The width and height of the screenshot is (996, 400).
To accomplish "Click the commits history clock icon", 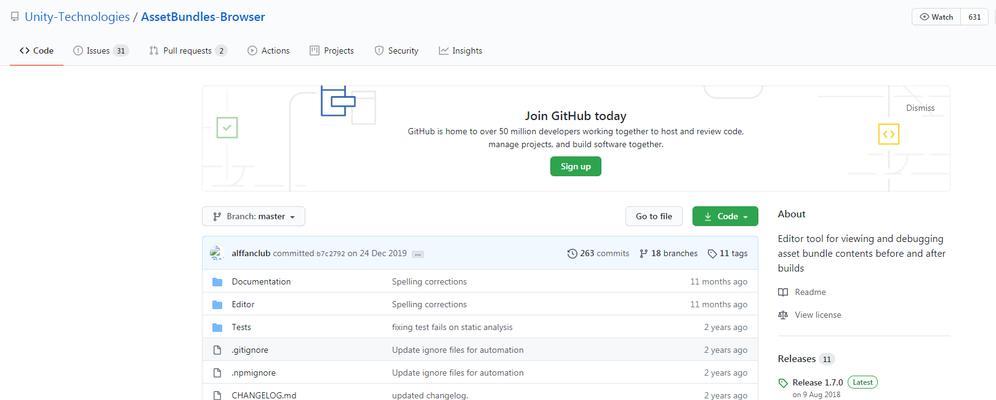I will click(x=572, y=253).
